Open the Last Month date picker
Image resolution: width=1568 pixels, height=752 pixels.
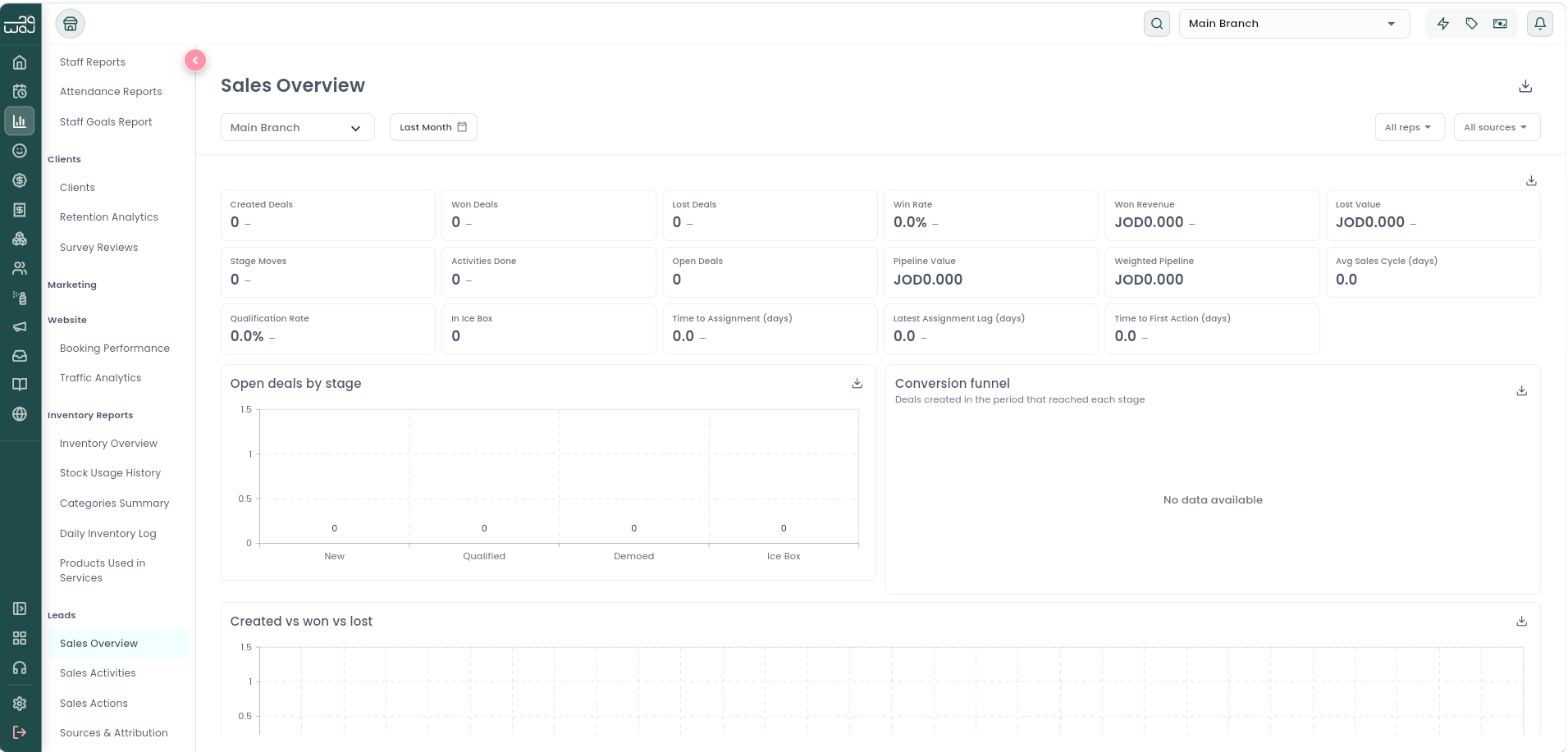433,127
